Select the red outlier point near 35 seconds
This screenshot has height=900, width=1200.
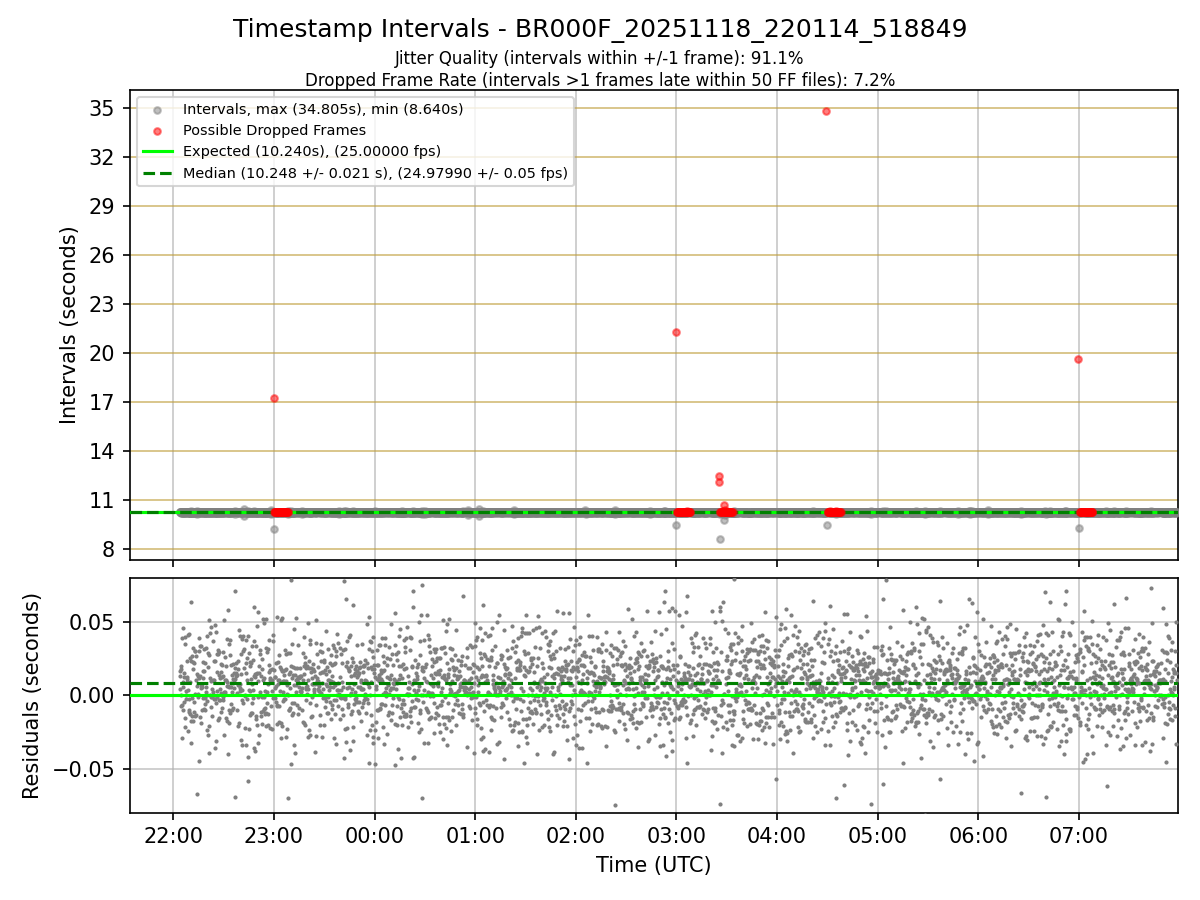pos(826,111)
